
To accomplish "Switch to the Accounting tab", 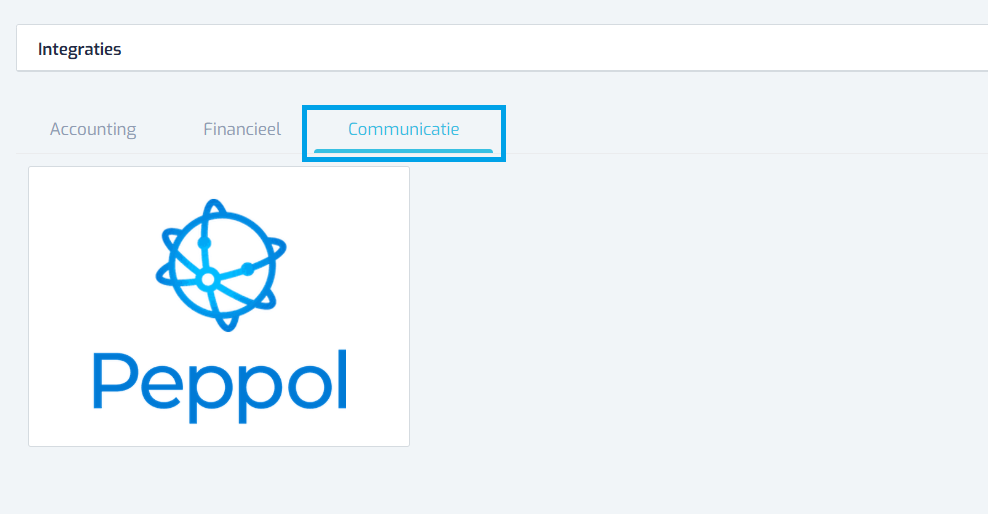I will tap(93, 130).
